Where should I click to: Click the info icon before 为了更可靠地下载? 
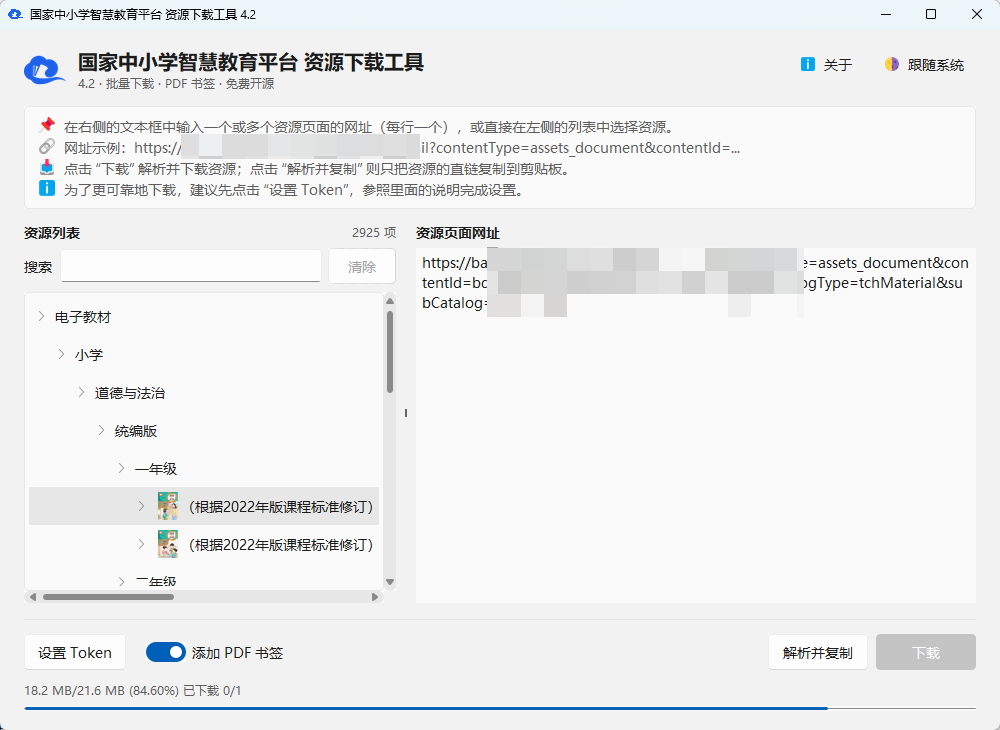coord(47,189)
